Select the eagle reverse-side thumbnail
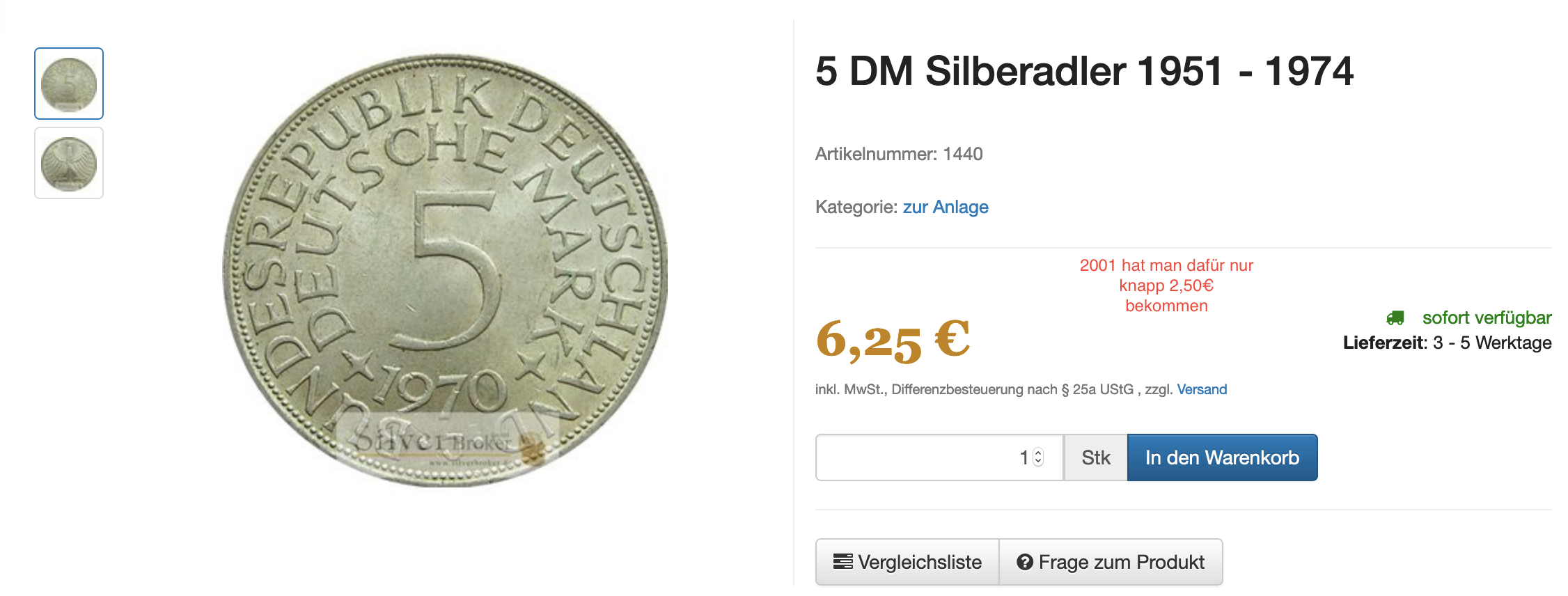The width and height of the screenshot is (1568, 596). 69,163
